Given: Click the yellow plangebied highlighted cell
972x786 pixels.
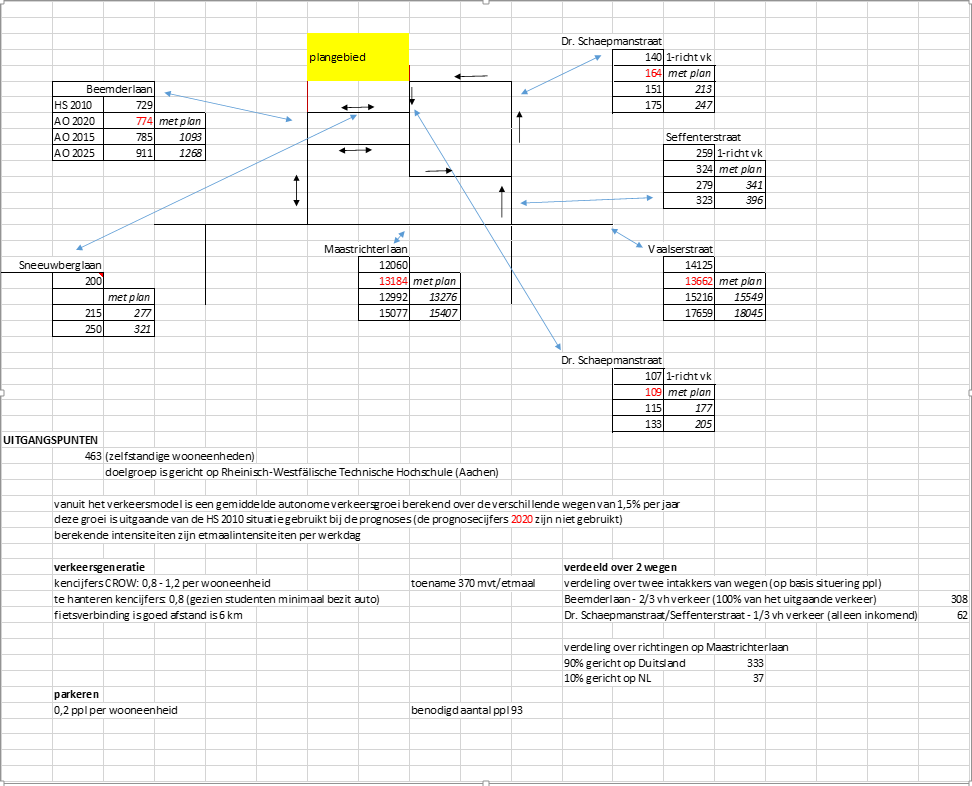Looking at the screenshot, I should [358, 58].
